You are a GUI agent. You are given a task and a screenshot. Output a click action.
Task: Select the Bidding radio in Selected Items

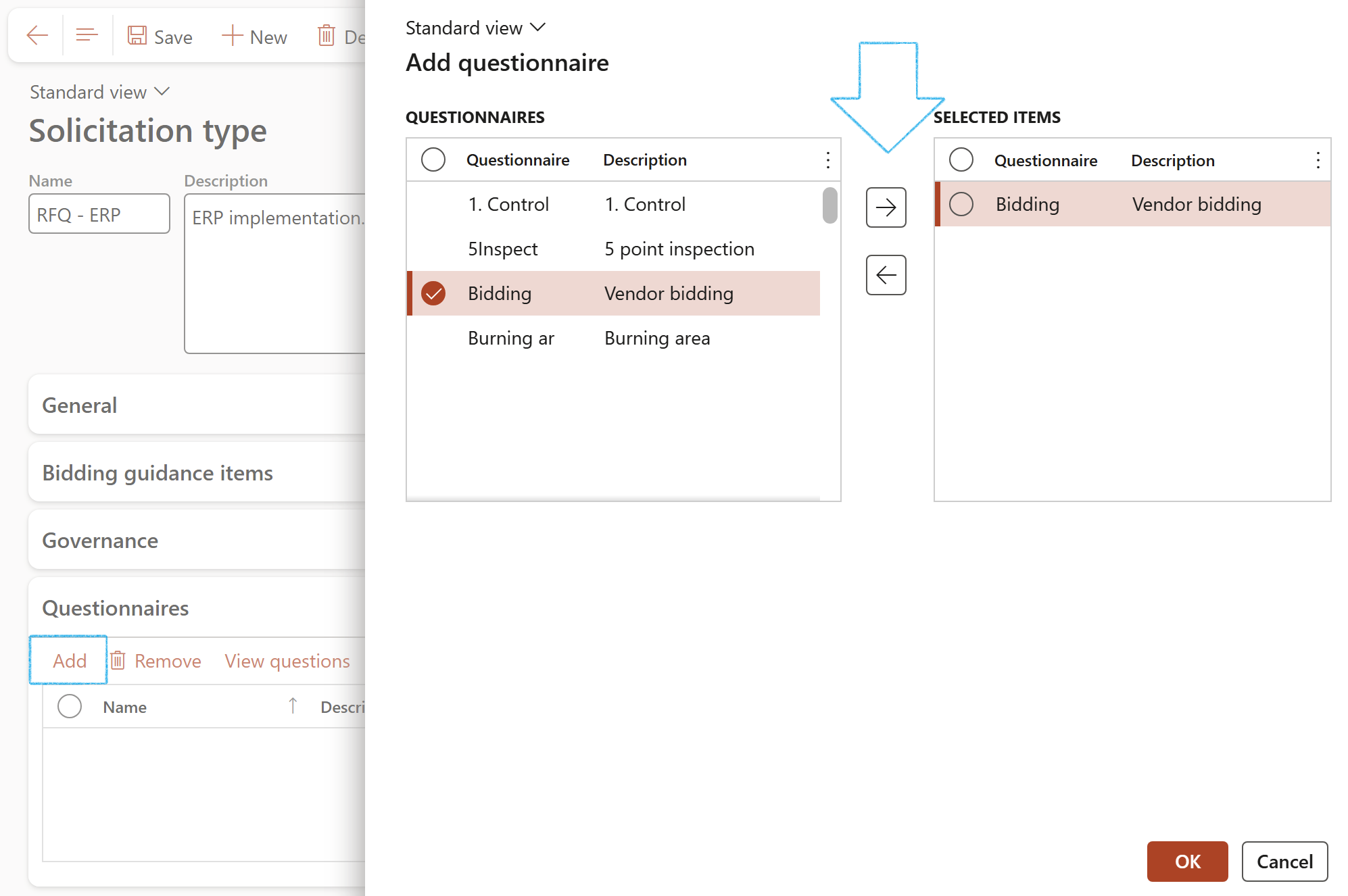[961, 204]
